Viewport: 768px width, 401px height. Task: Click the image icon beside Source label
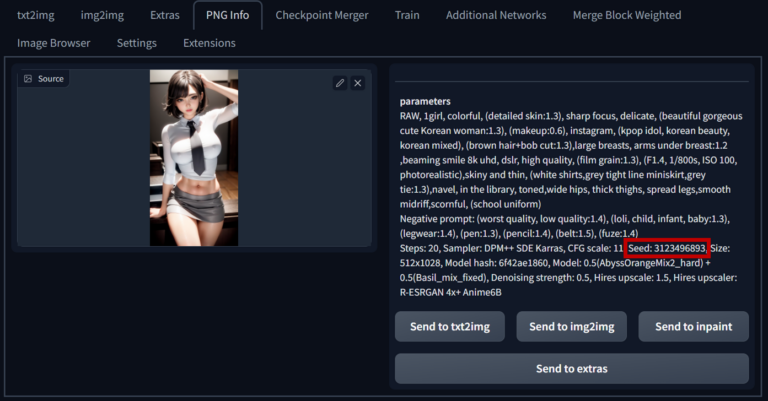[x=28, y=79]
